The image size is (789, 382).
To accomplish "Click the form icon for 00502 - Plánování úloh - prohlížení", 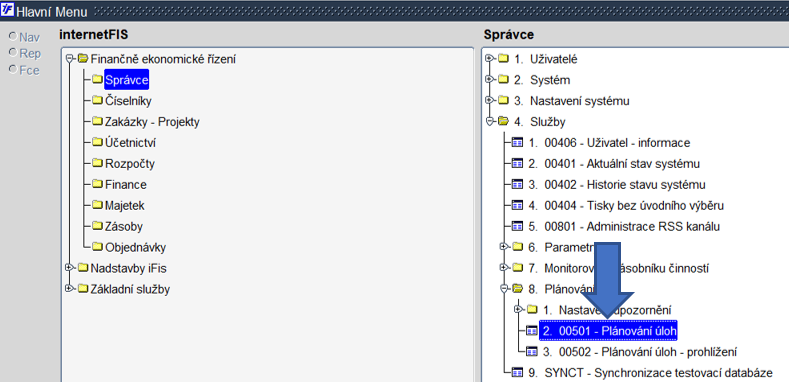I will tap(532, 352).
